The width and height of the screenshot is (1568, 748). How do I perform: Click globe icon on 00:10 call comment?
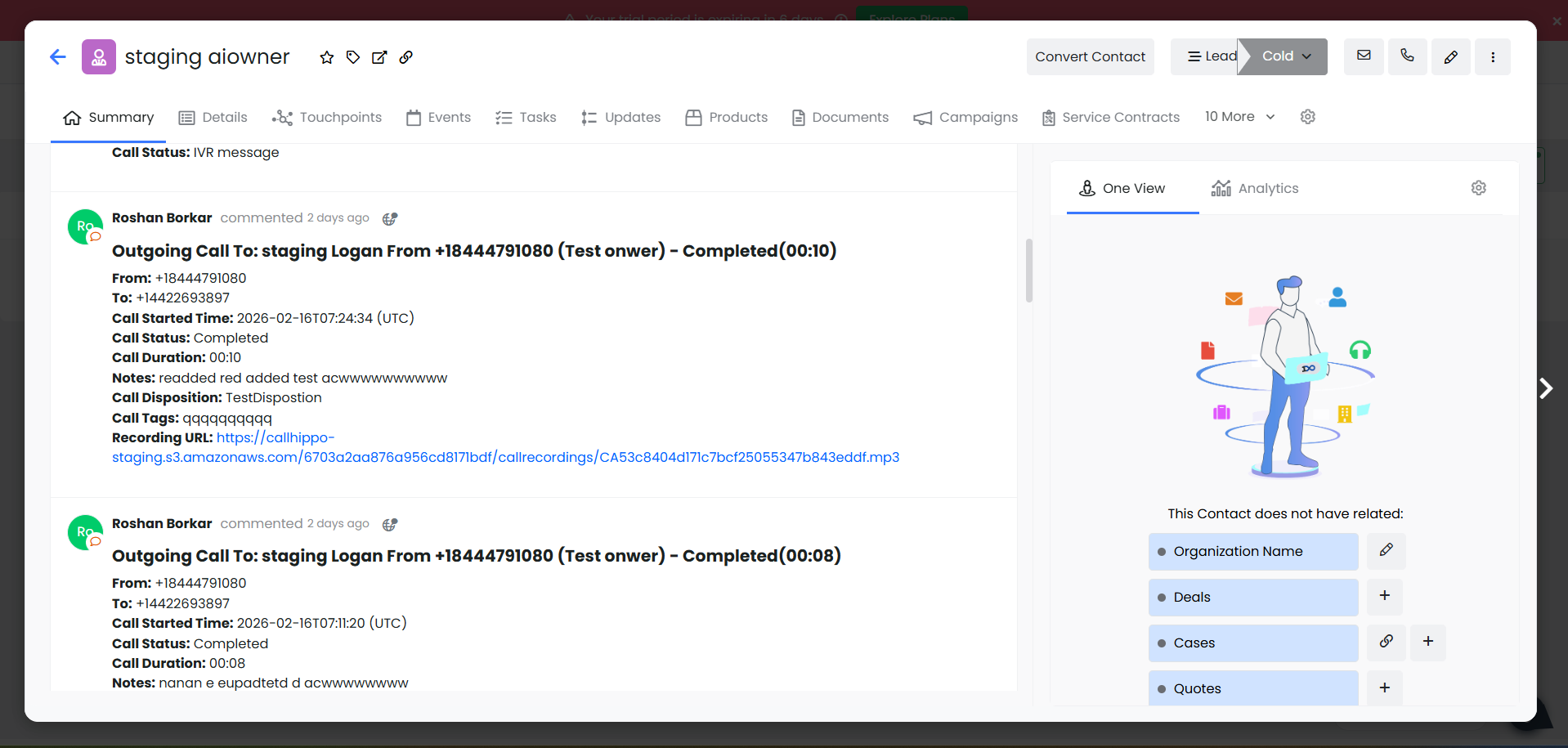point(390,219)
